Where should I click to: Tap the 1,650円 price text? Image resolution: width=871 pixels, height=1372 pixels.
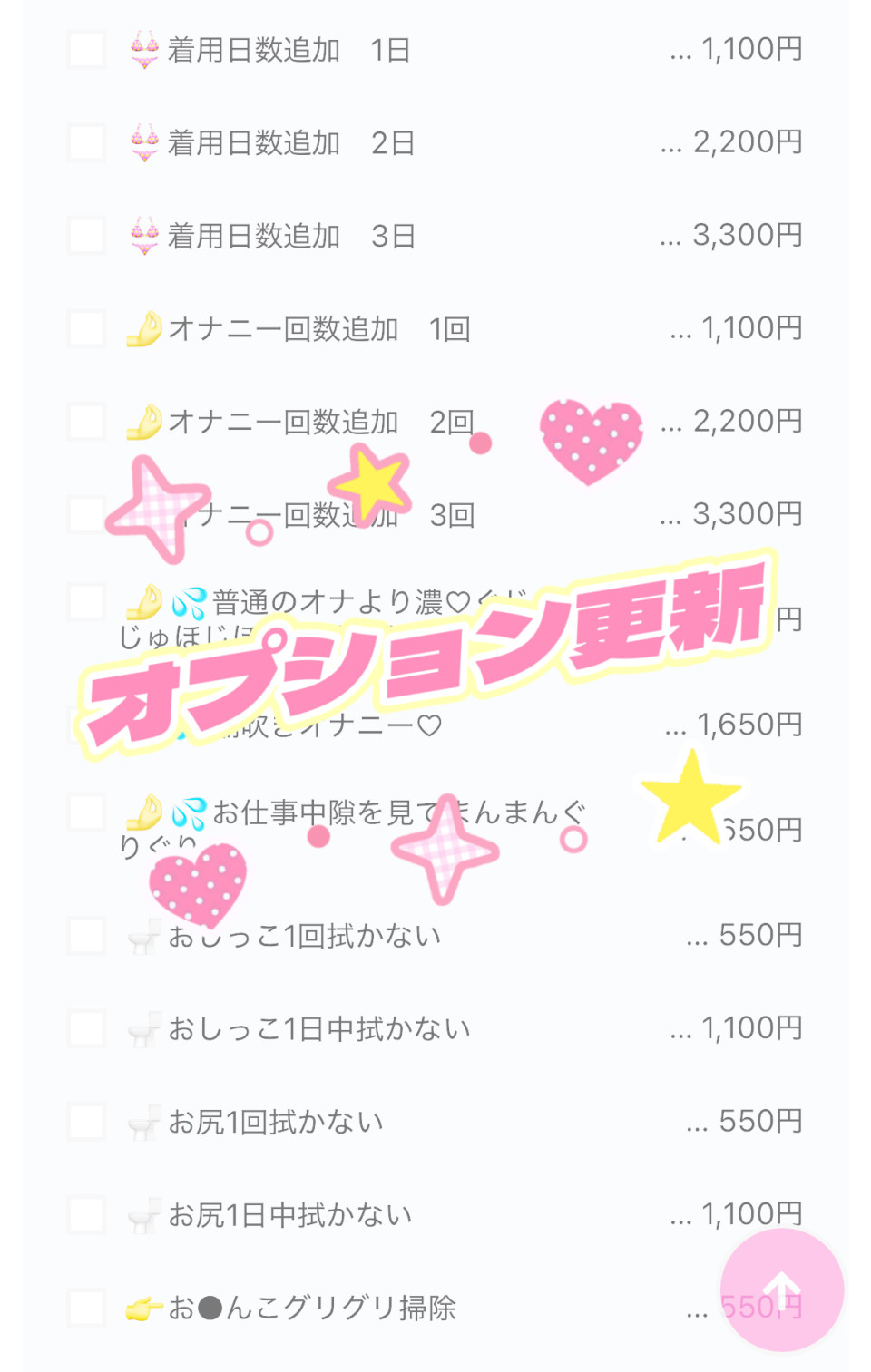point(749,725)
